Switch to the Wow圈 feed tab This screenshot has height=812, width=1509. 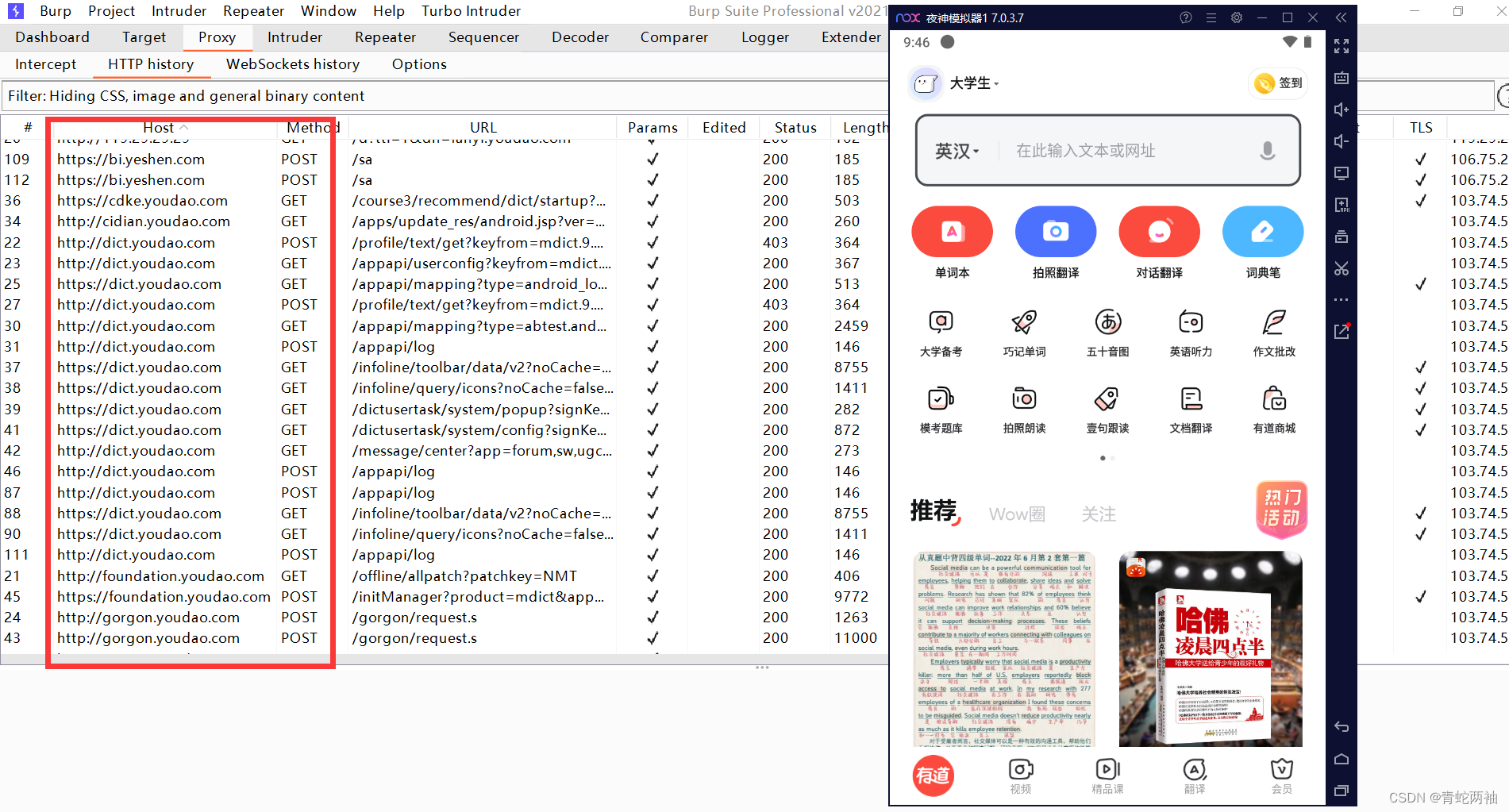(x=1017, y=514)
